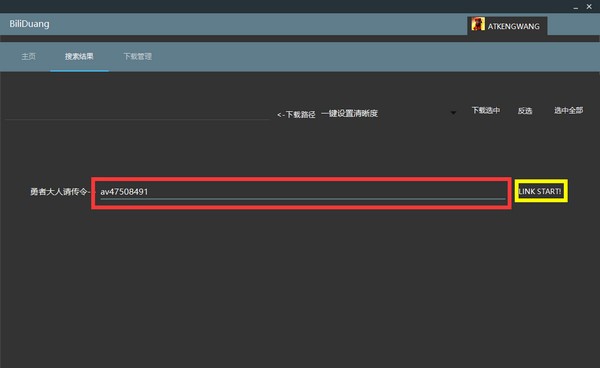Invert selection with 反选
The width and height of the screenshot is (600, 368).
[525, 111]
